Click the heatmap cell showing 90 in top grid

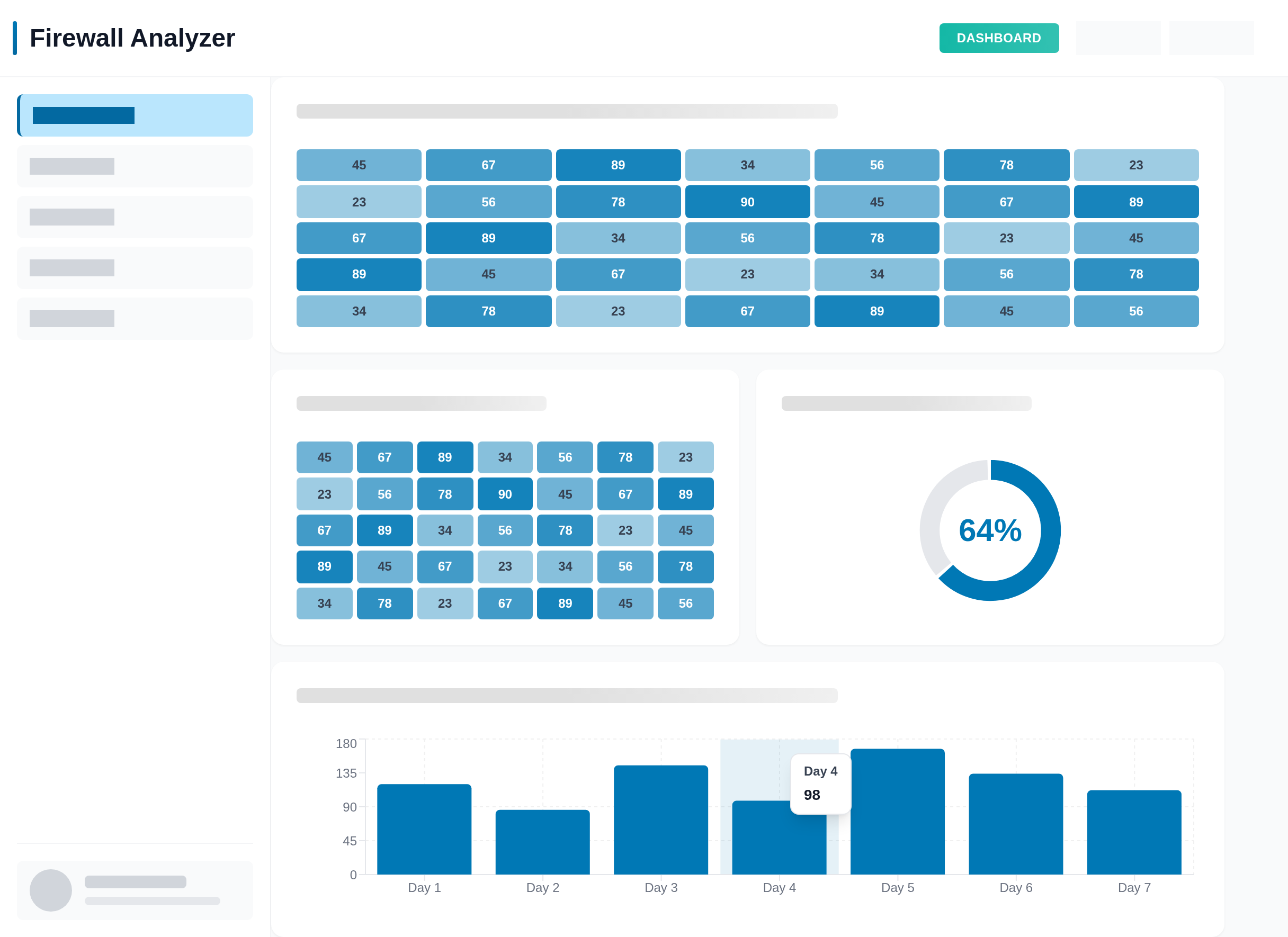747,202
